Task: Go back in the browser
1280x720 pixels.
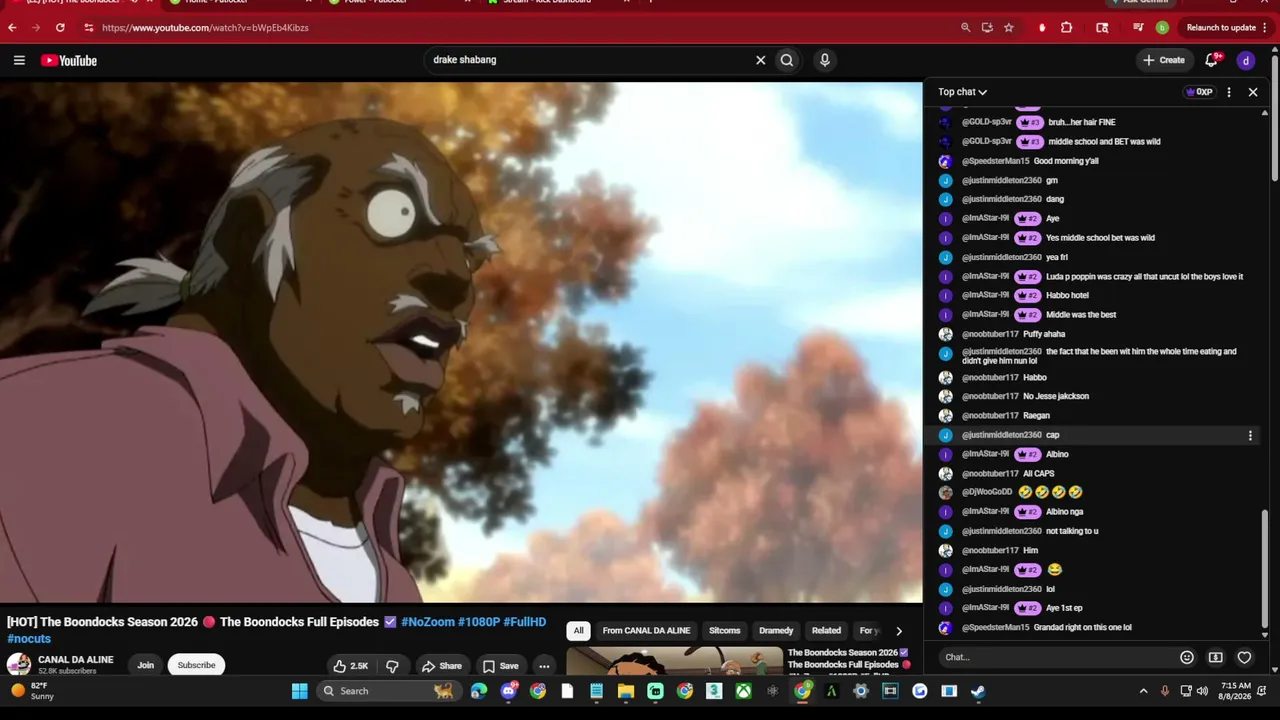Action: (x=12, y=28)
